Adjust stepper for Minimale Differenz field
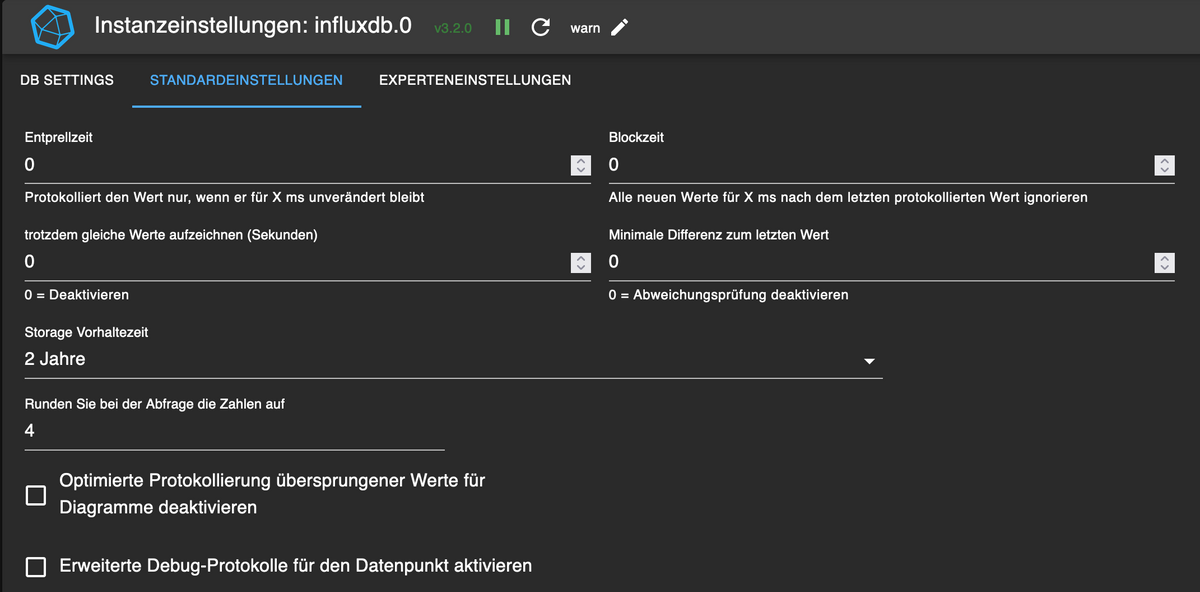The image size is (1200, 592). (1163, 262)
